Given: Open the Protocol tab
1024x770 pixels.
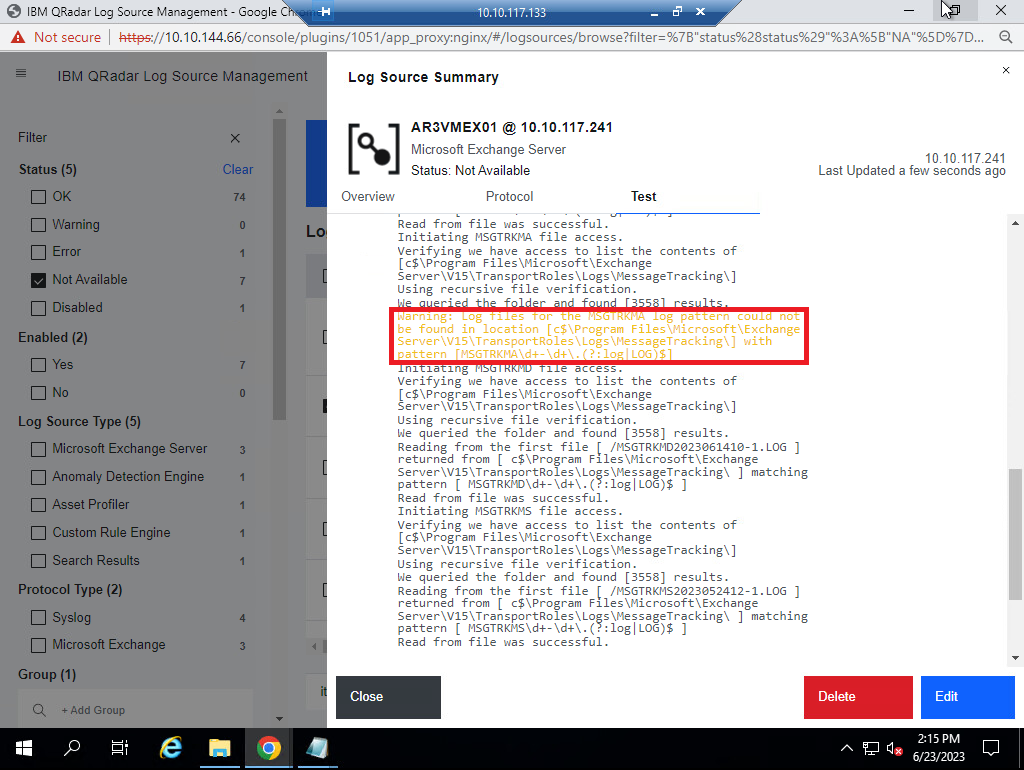Looking at the screenshot, I should coord(509,197).
